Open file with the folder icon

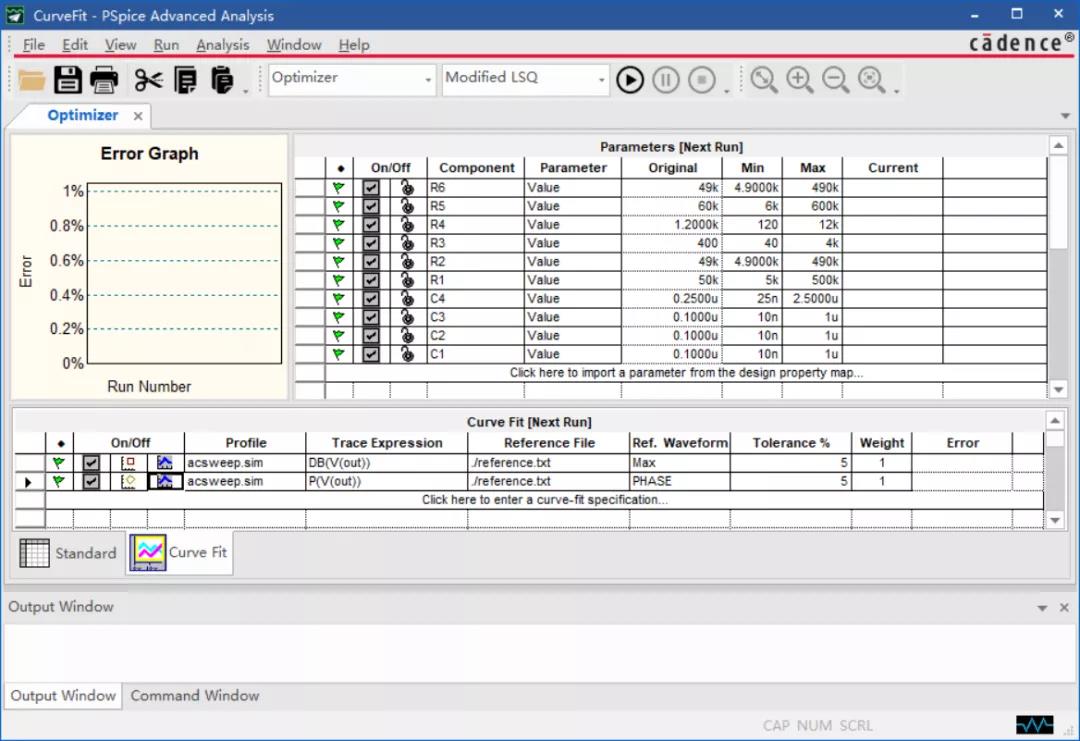(x=32, y=80)
